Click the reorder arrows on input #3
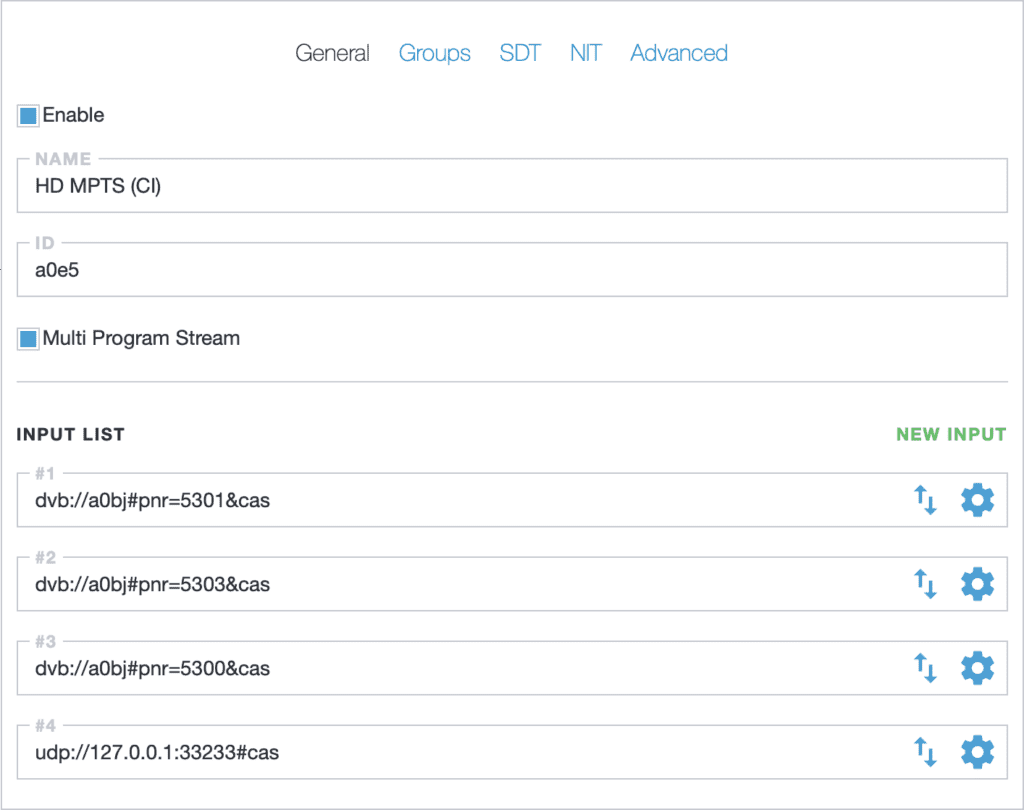The image size is (1024, 810). (x=926, y=668)
